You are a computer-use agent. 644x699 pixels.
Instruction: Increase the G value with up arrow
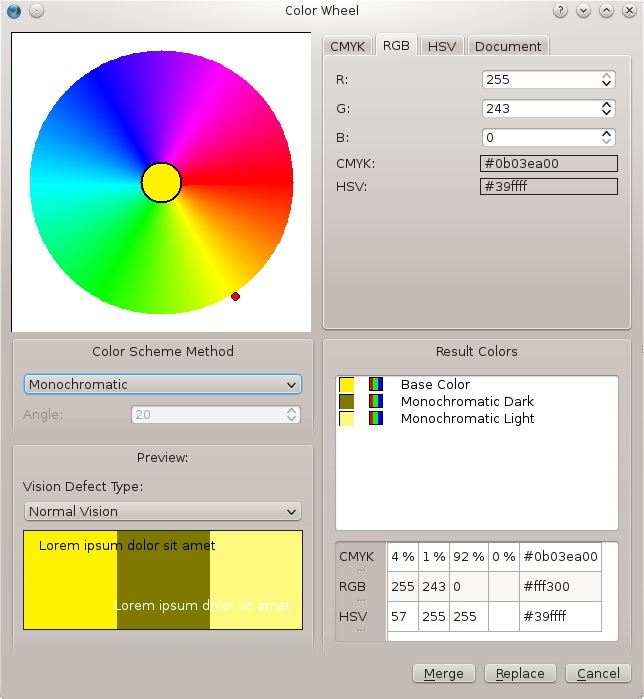click(606, 105)
